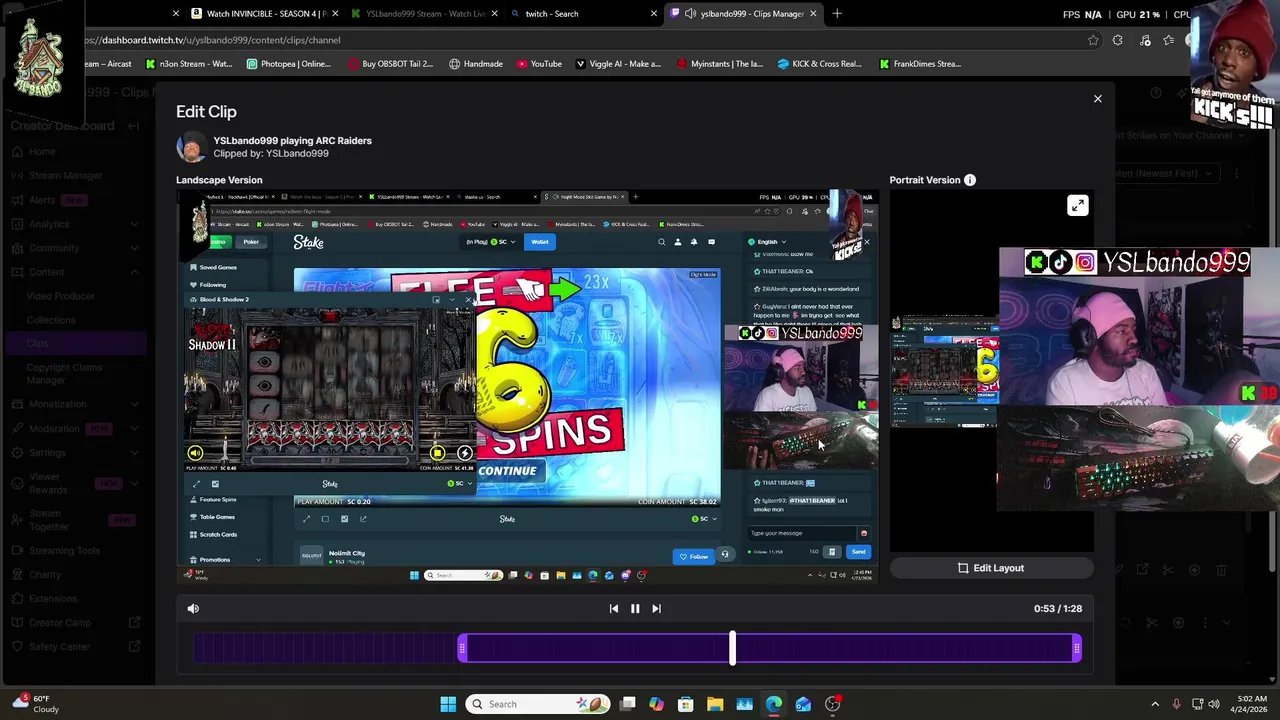Open Outlook from the taskbar
1280x720 pixels.
pos(803,704)
